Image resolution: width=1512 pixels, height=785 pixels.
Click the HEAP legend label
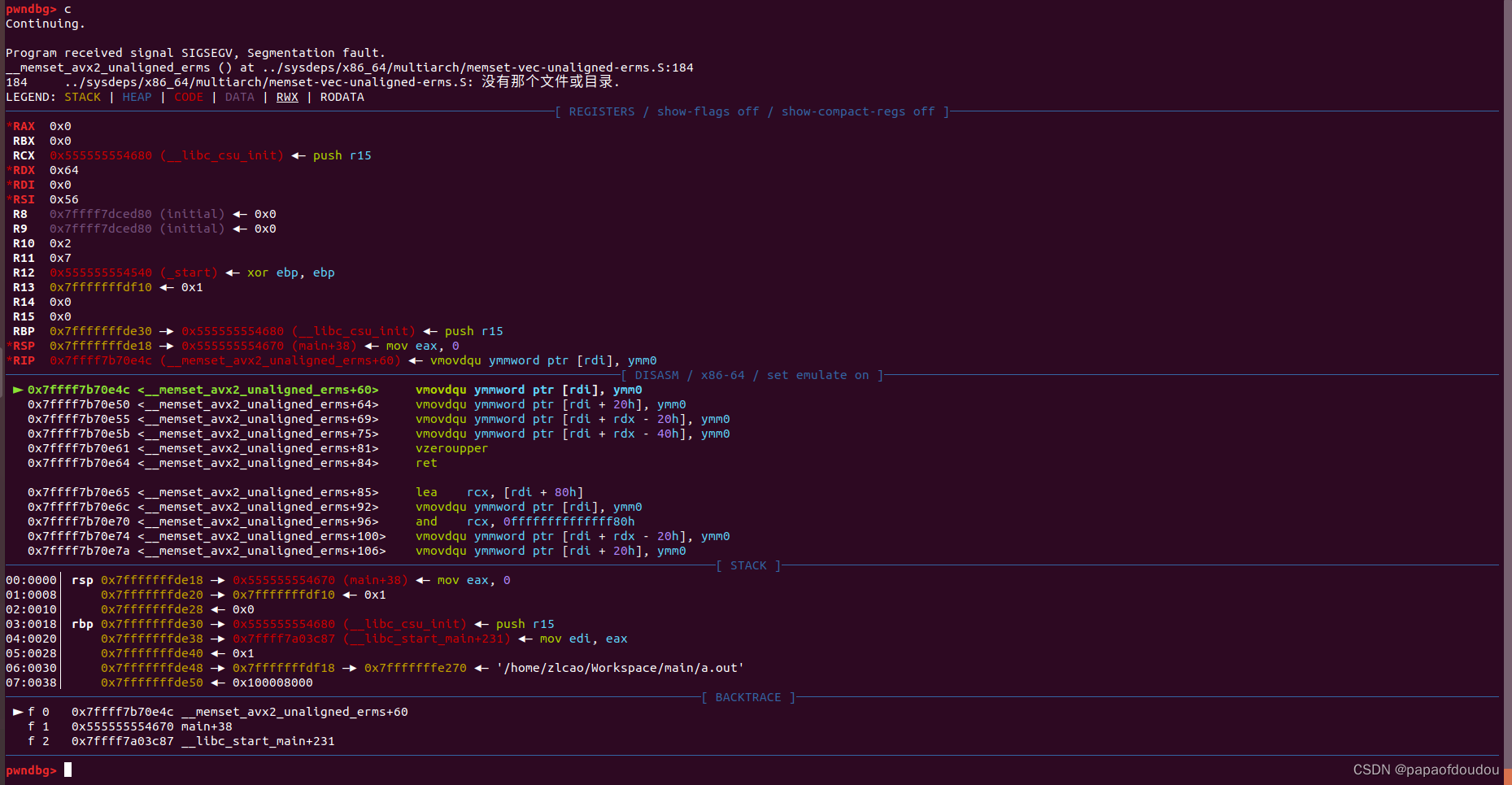(x=137, y=97)
